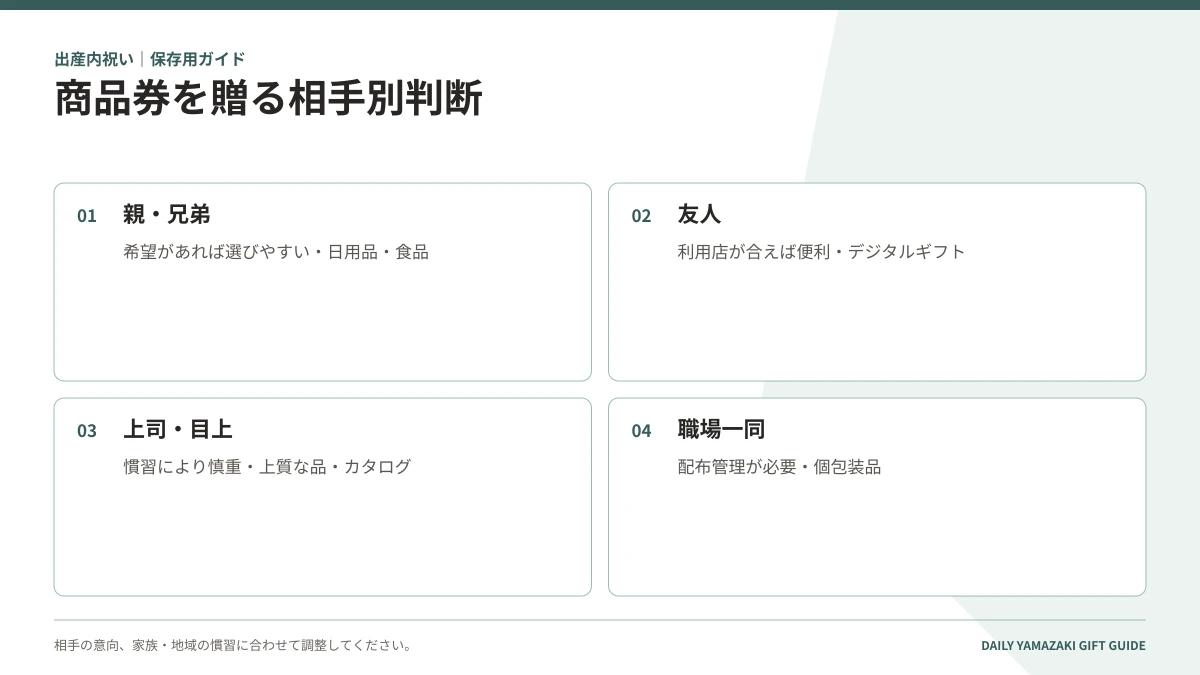This screenshot has height=675, width=1200.
Task: Click the text 希望があれば選びやすい・日用品・食品
Action: (x=276, y=252)
